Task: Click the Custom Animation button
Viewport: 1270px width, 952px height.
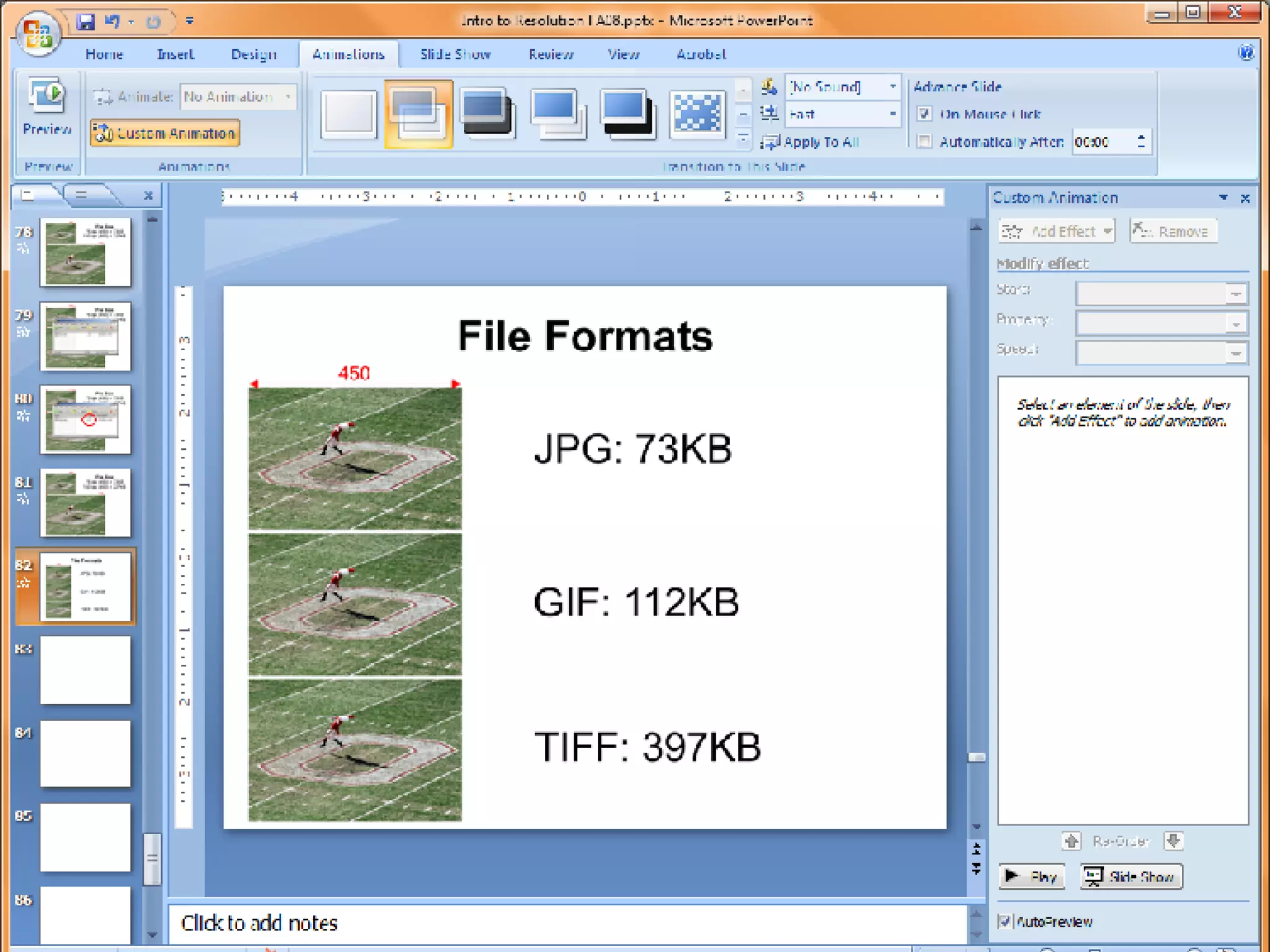Action: click(x=165, y=133)
